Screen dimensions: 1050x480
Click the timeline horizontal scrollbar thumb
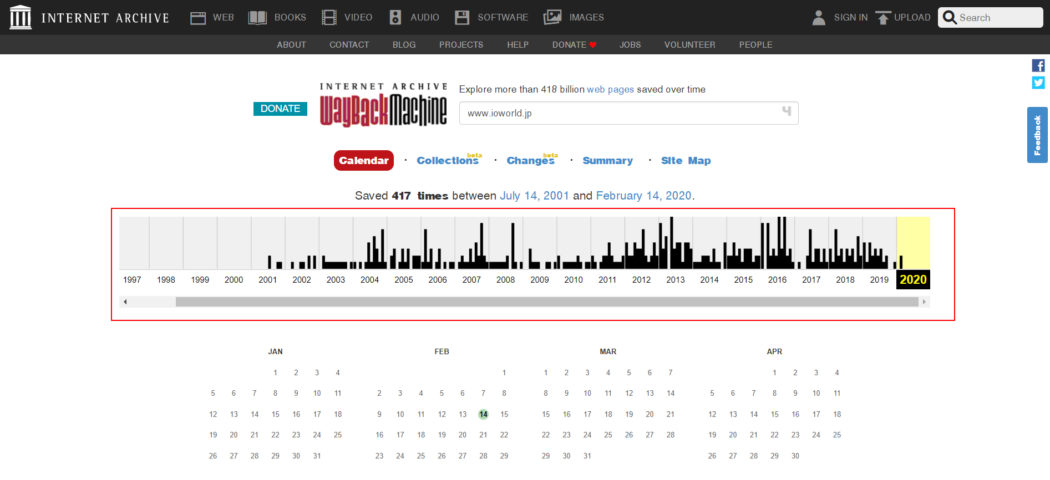point(547,302)
